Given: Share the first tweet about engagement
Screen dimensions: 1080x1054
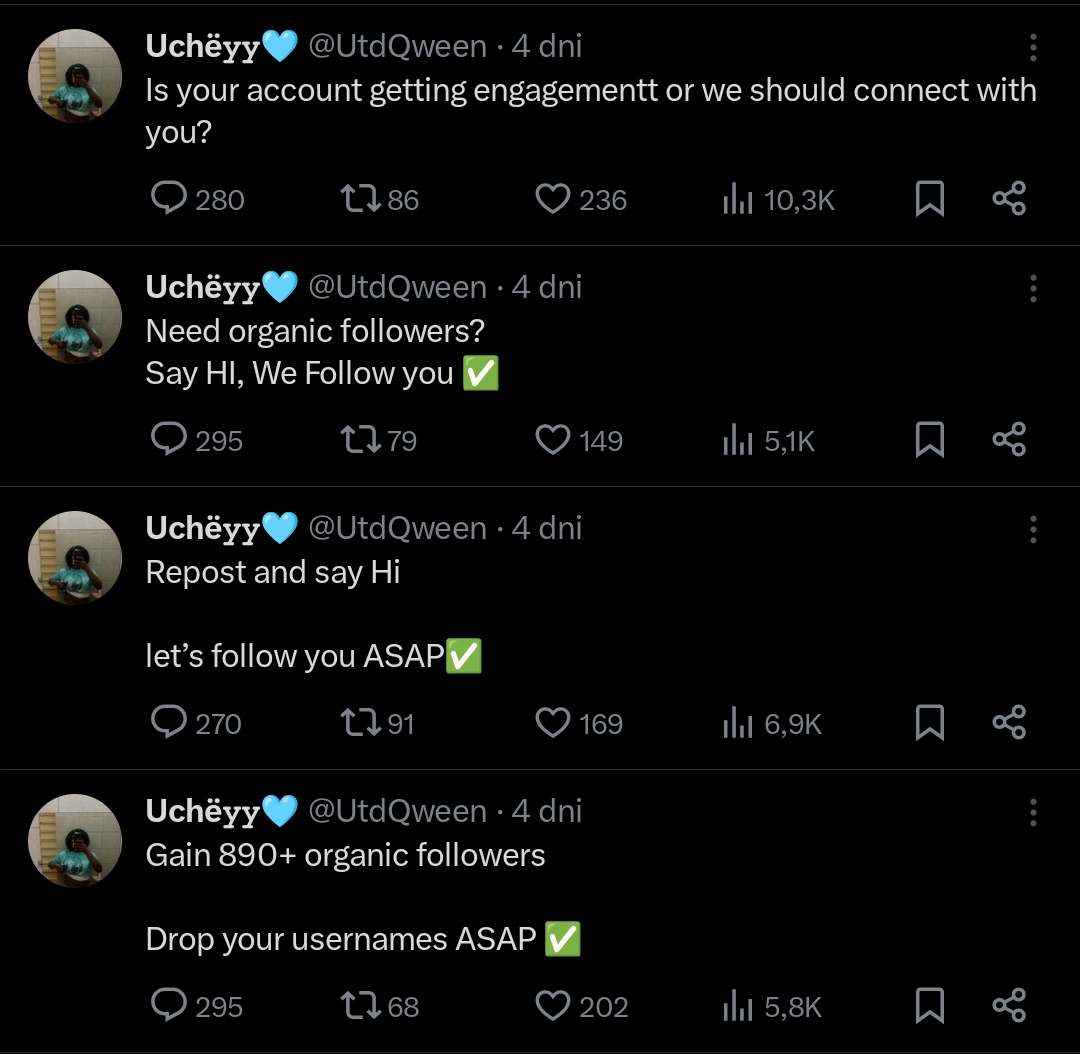Looking at the screenshot, I should coord(1009,199).
